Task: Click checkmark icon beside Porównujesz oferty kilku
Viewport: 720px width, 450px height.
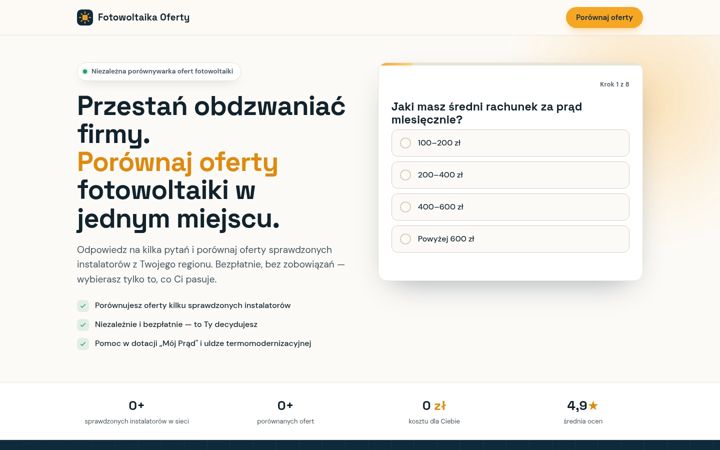Action: [x=83, y=306]
